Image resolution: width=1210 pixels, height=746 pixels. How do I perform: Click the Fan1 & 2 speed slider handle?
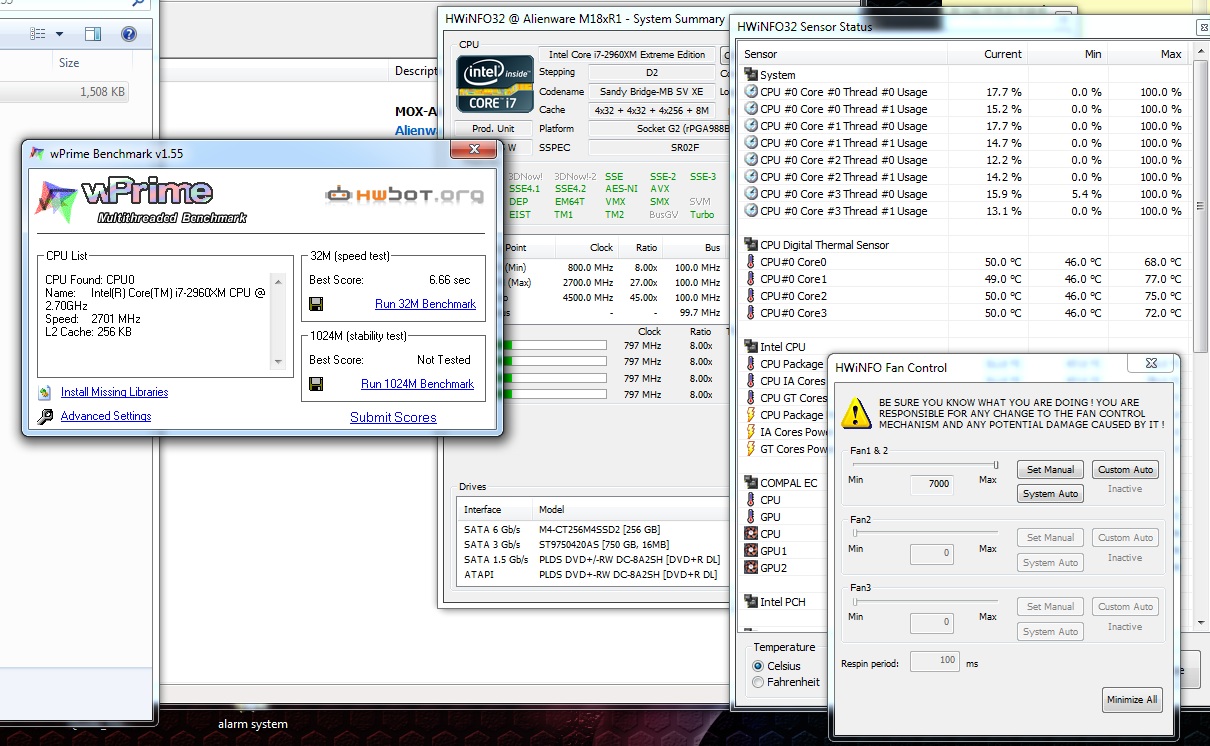pos(996,465)
